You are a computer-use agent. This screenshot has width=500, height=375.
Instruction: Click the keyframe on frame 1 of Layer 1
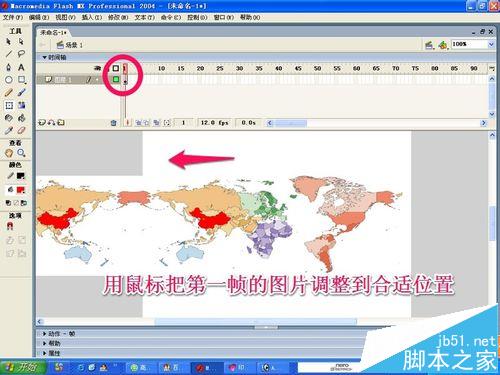(x=125, y=80)
